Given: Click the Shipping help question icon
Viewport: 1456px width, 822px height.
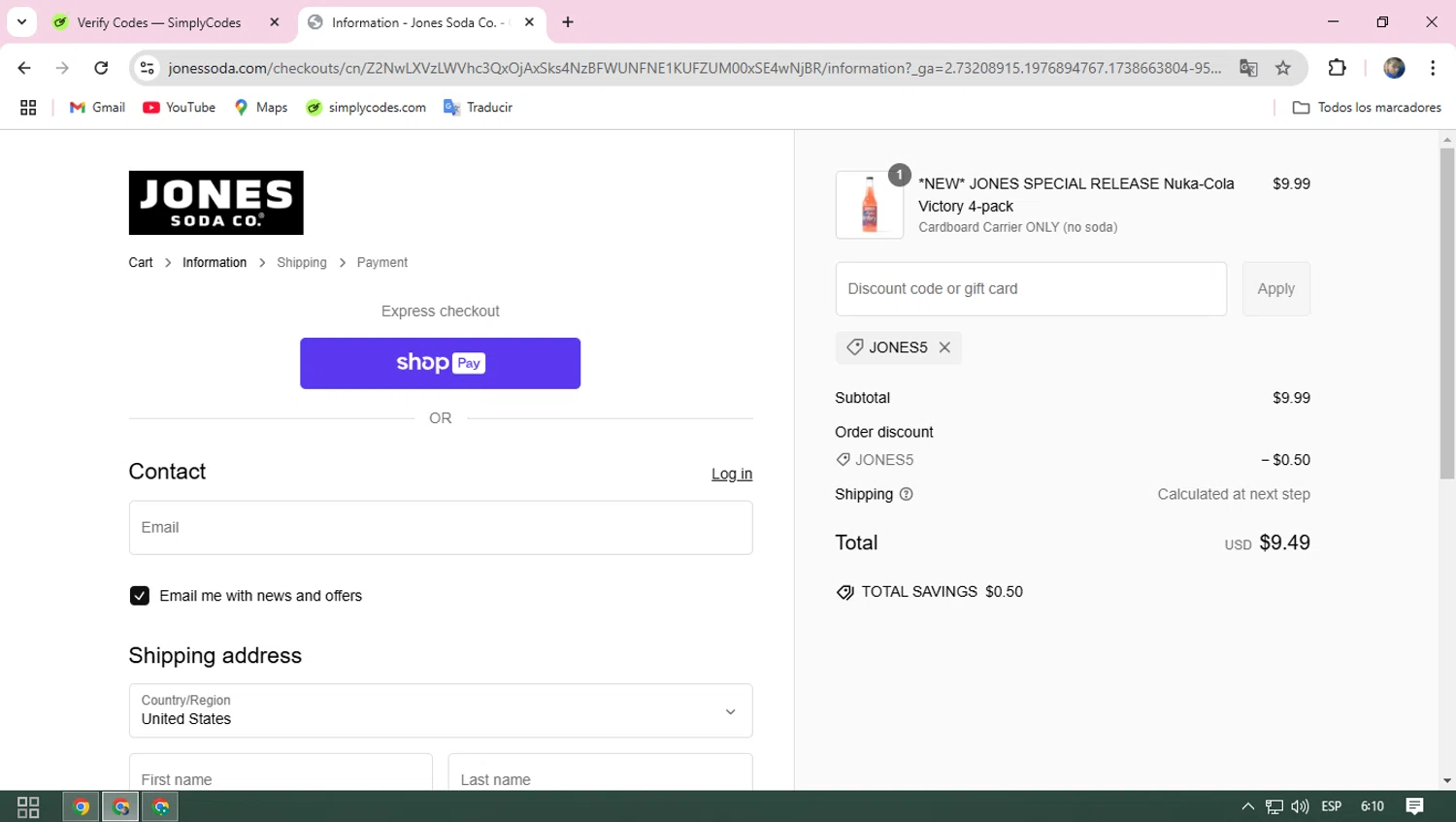Looking at the screenshot, I should [907, 494].
